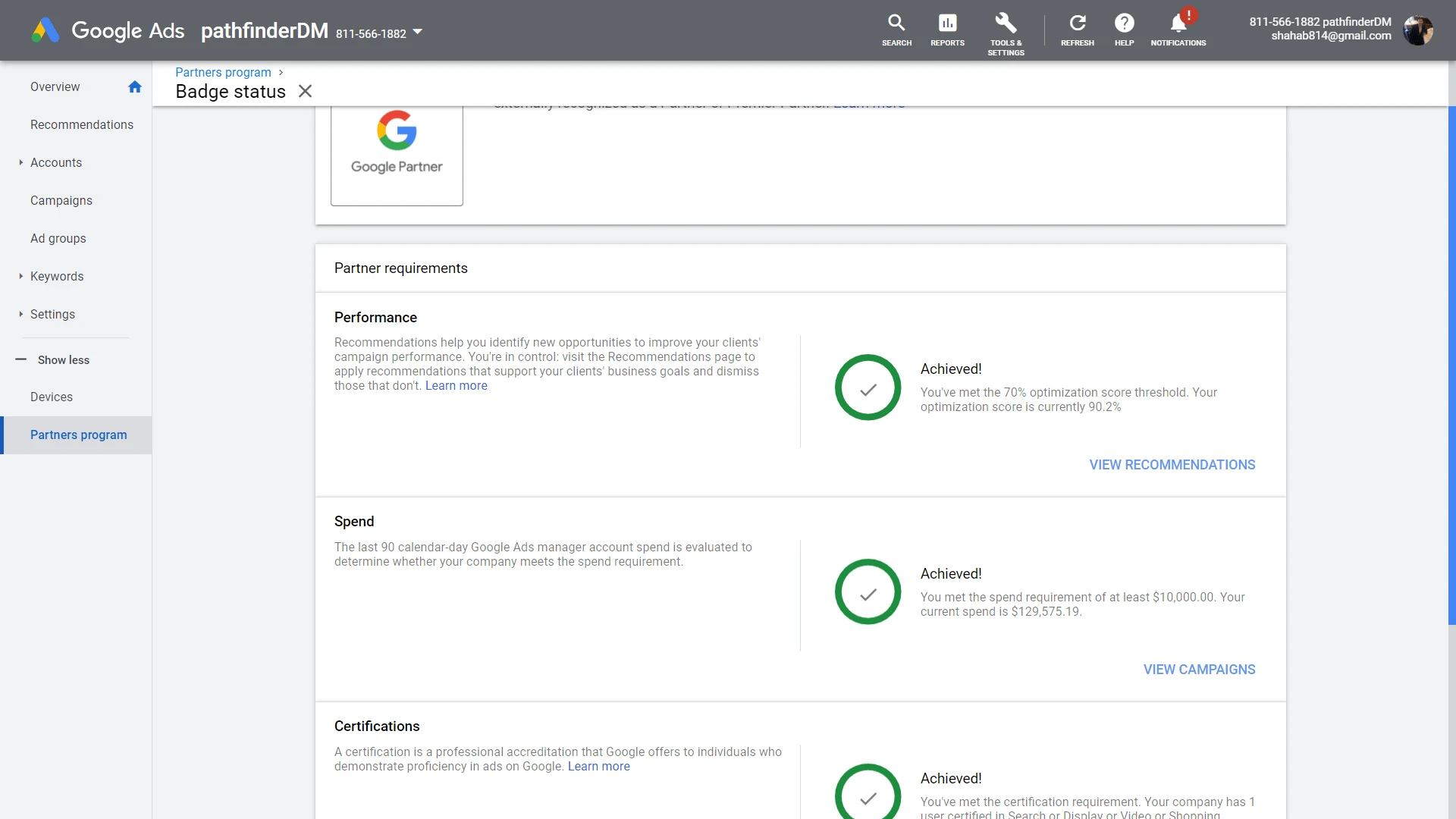Screen dimensions: 1456x819
Task: Click the Overview home icon
Action: (x=135, y=86)
